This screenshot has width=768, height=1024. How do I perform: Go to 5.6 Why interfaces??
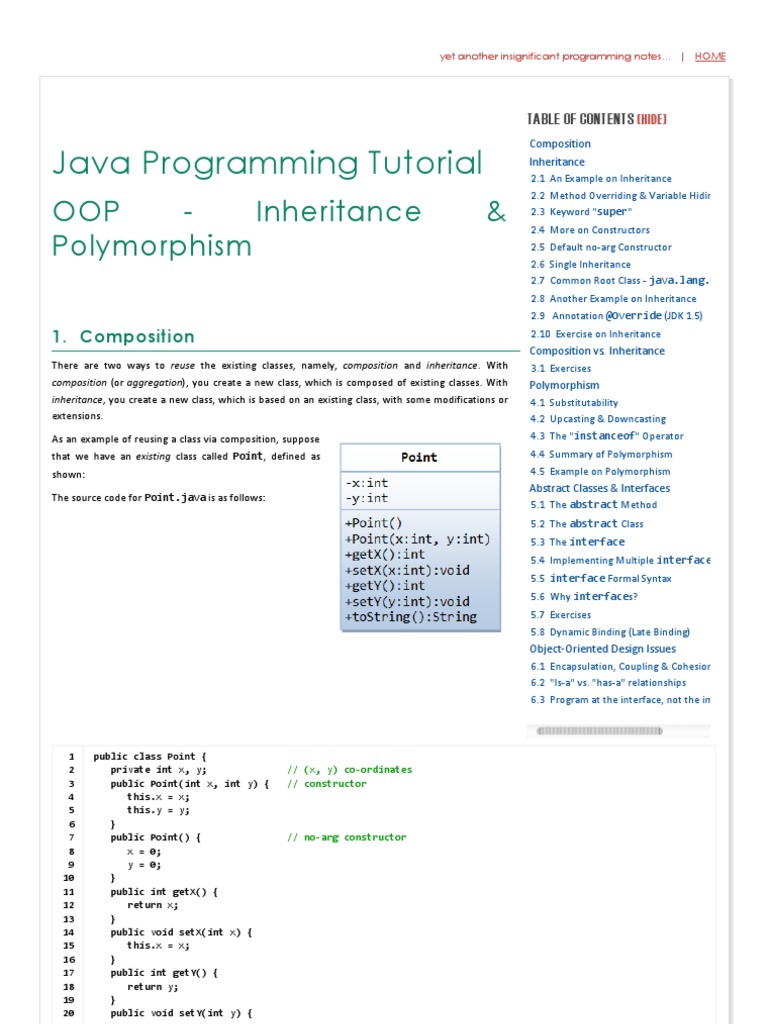(x=584, y=596)
